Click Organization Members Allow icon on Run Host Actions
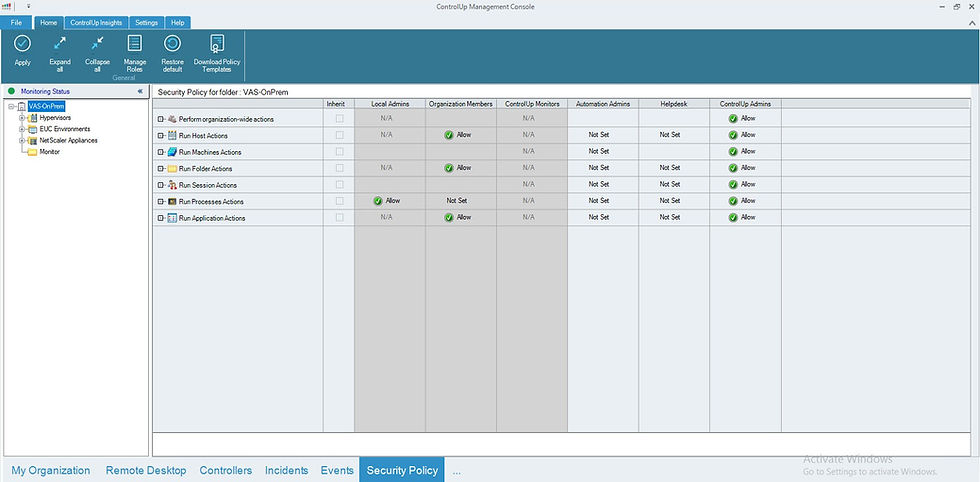Screen dimensions: 980x482 tap(449, 135)
